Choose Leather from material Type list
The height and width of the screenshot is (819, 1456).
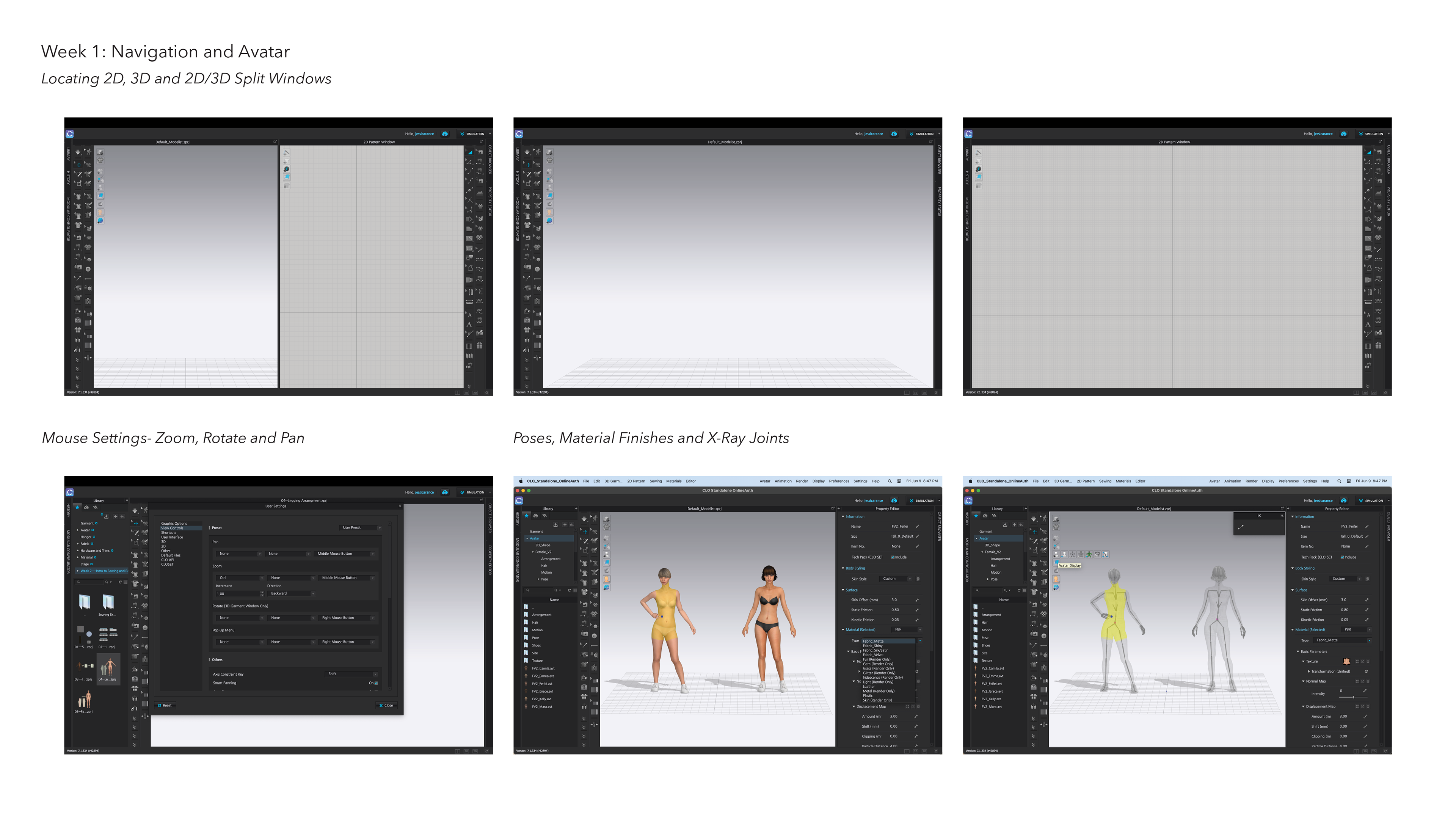coord(869,687)
